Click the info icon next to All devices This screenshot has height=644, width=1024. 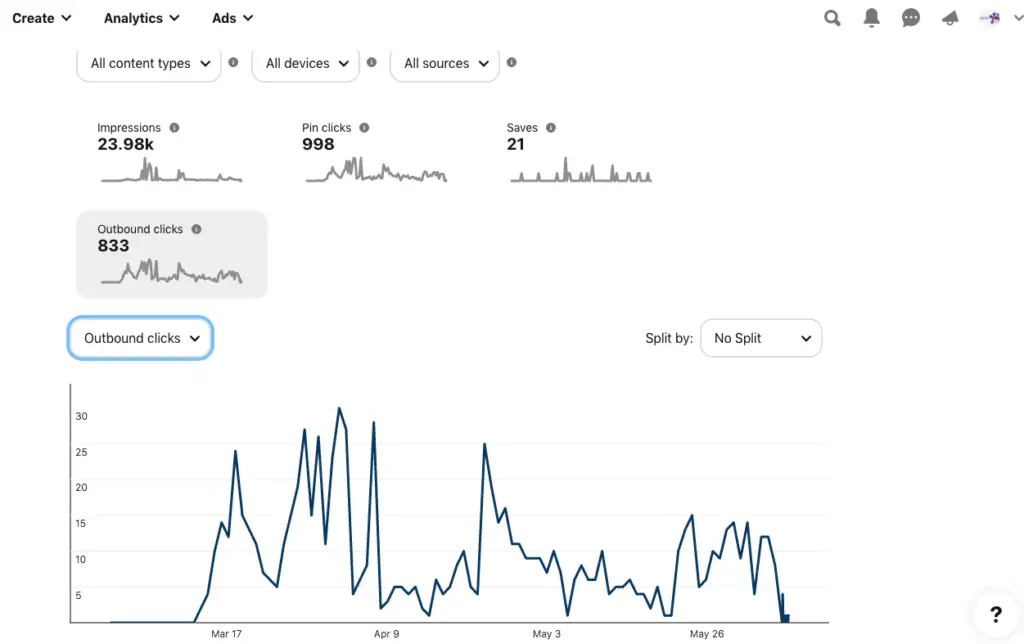(372, 62)
